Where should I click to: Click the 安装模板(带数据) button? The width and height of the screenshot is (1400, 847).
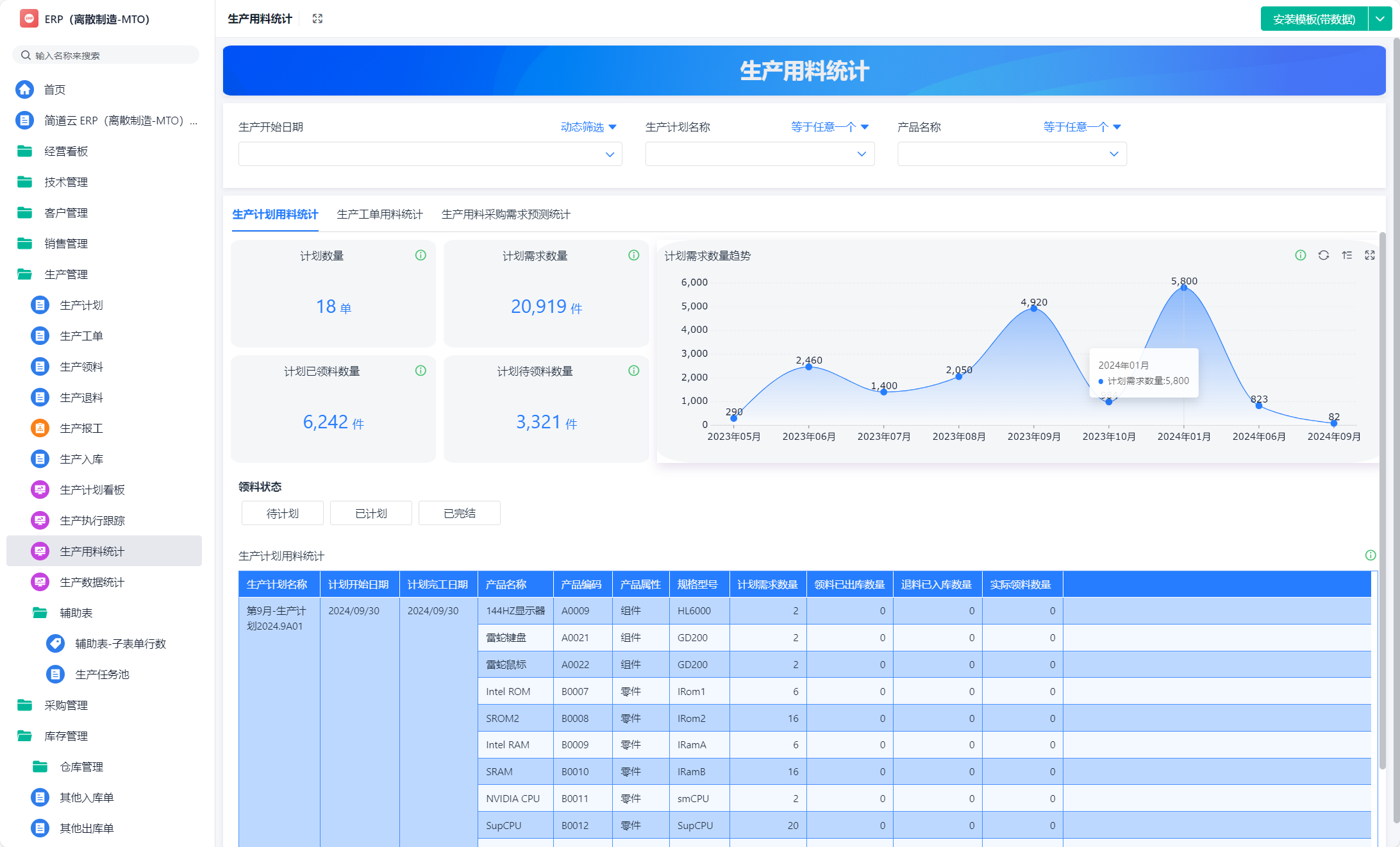point(1313,19)
